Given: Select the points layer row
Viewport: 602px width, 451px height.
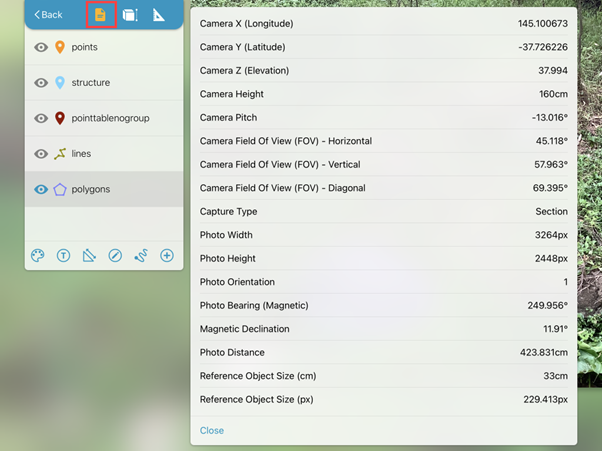Looking at the screenshot, I should (x=104, y=47).
